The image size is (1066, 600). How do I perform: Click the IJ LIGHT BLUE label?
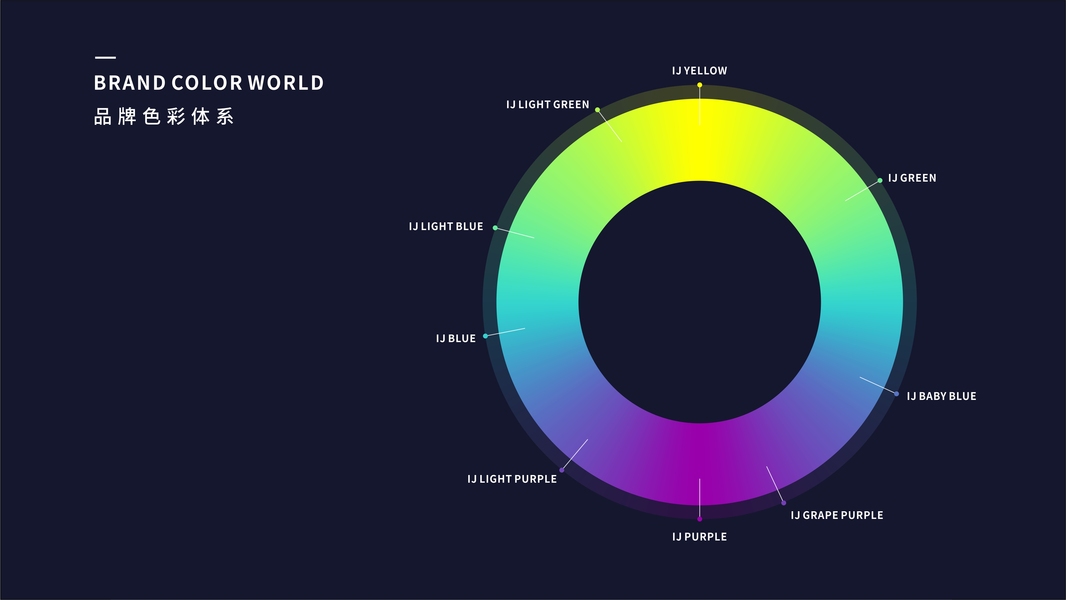446,226
